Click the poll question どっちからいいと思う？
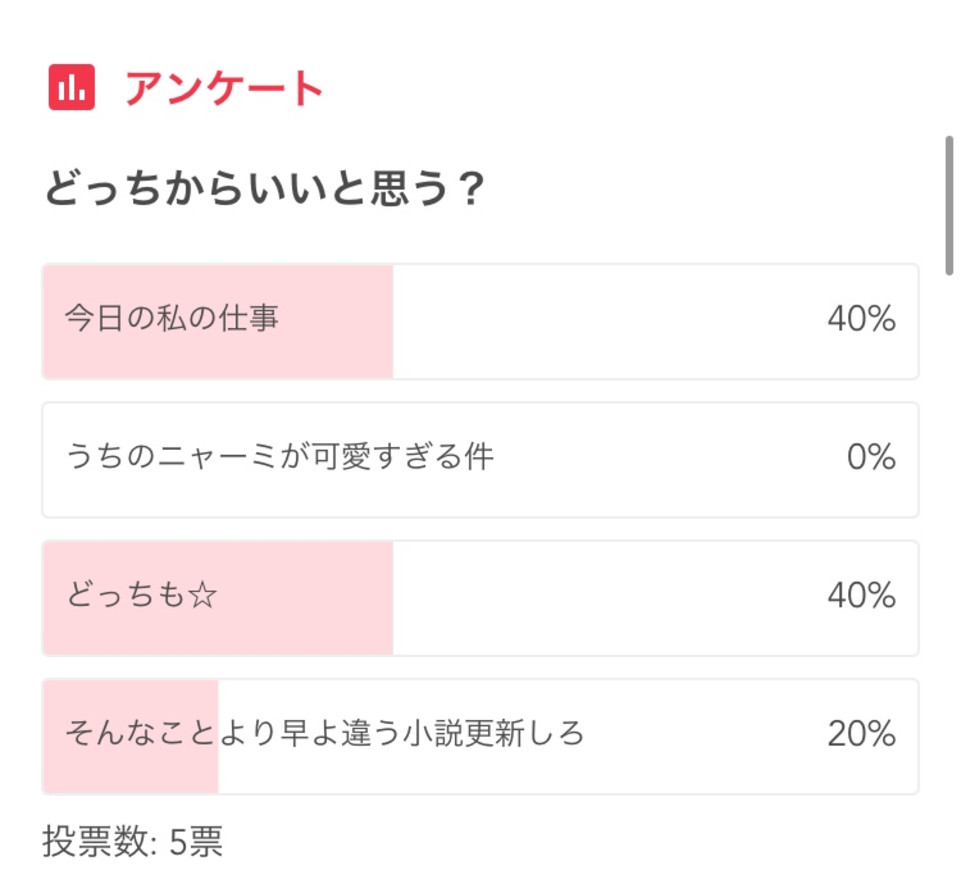This screenshot has height=884, width=960. tap(264, 188)
